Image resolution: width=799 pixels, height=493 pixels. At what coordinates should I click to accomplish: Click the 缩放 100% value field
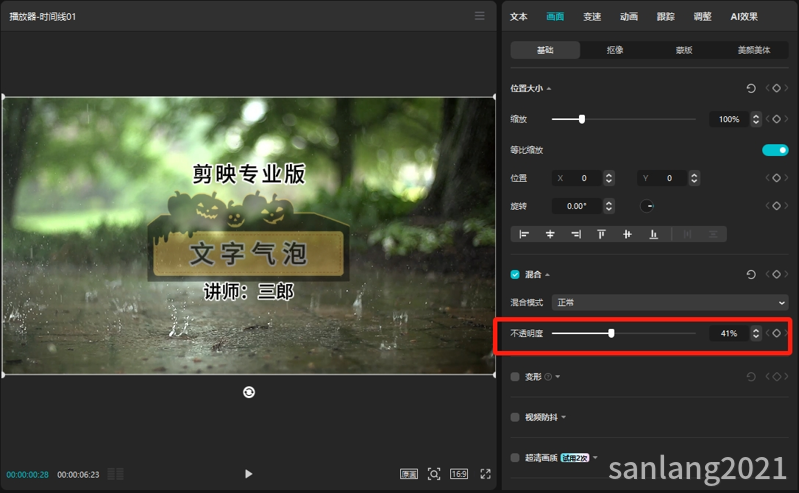click(x=729, y=119)
